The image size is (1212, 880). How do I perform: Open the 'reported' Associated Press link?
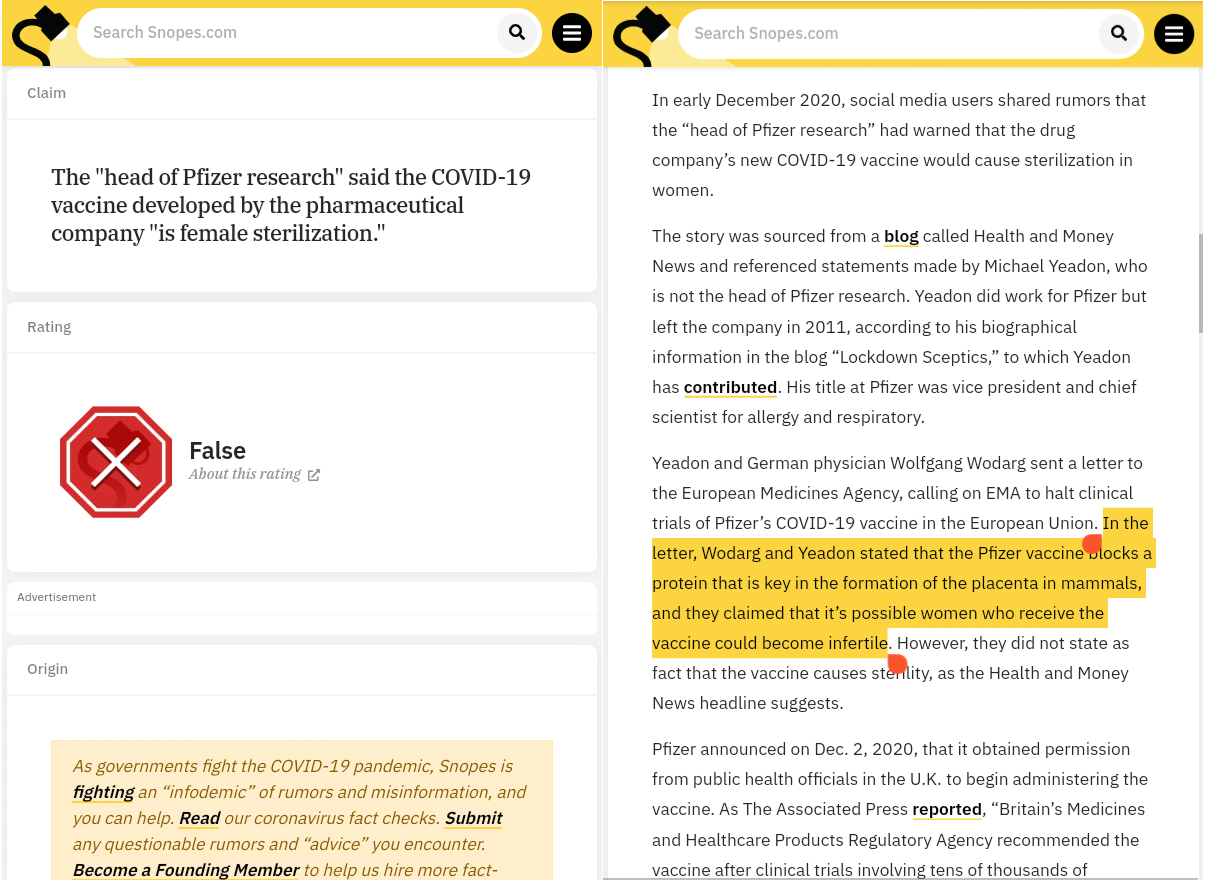pos(947,809)
